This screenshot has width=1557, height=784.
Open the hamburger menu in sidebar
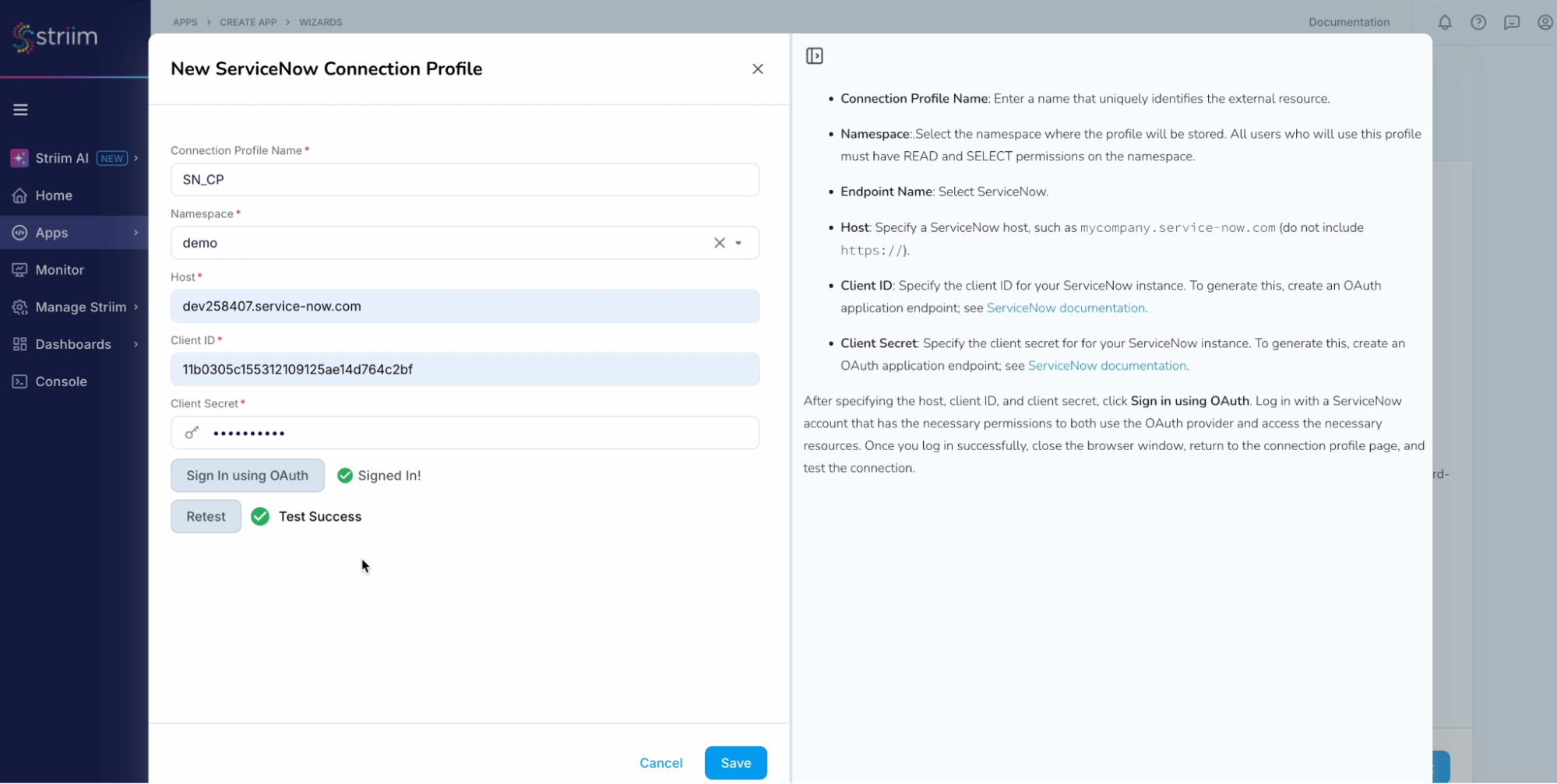pos(21,110)
